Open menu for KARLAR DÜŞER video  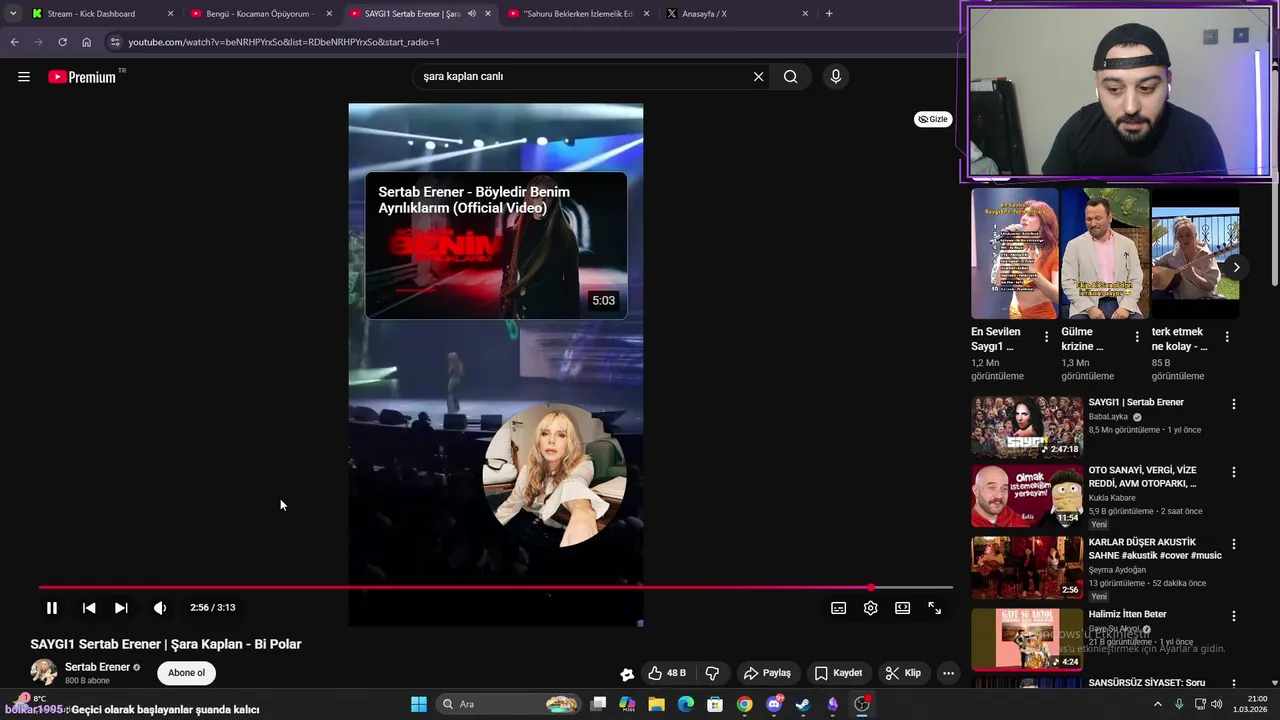pyautogui.click(x=1233, y=544)
